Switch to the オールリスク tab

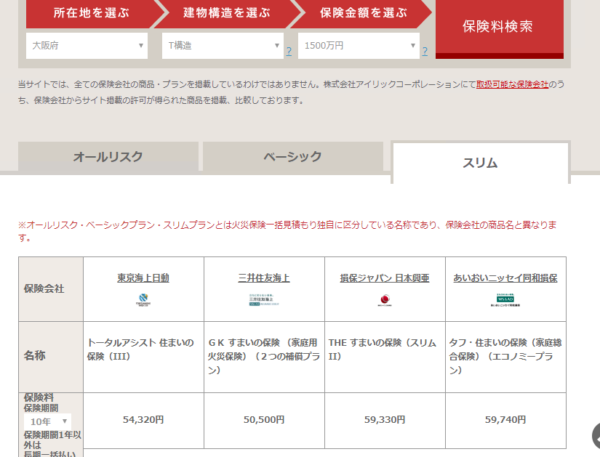108,157
